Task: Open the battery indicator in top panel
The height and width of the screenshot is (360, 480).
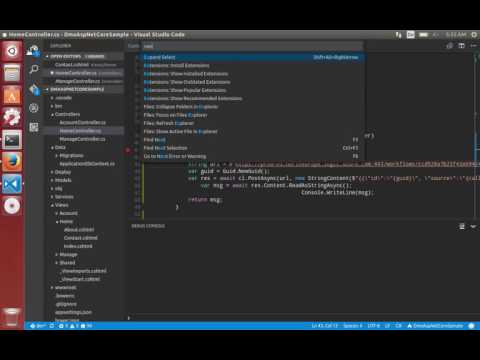Action: (424, 35)
